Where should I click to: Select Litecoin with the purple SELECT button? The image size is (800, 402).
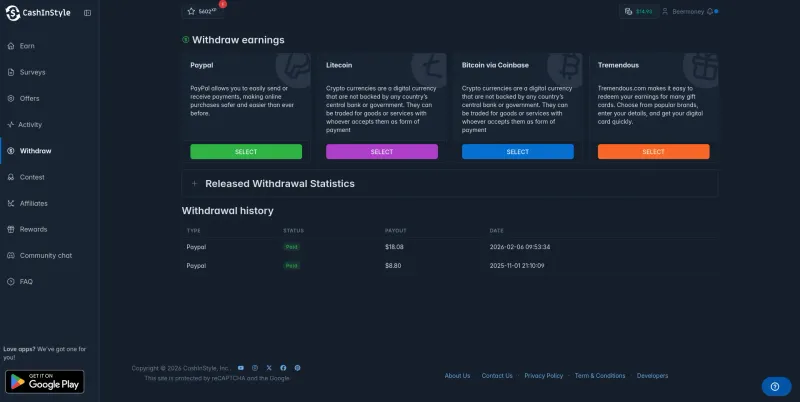click(x=382, y=152)
